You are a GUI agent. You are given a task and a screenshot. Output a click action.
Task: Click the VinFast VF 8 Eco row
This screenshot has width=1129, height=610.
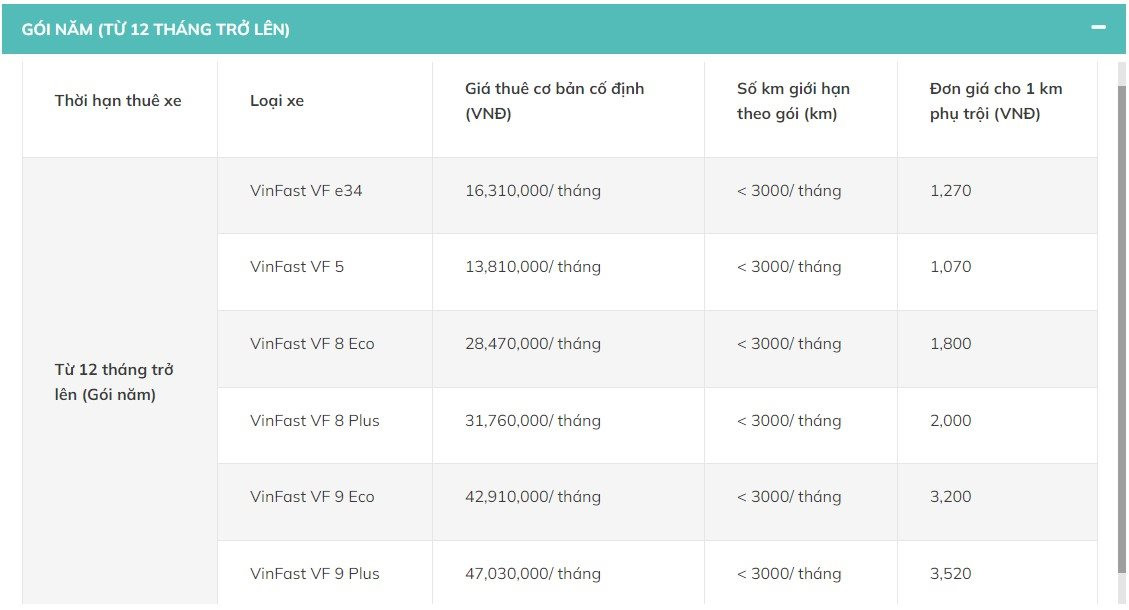tap(313, 343)
